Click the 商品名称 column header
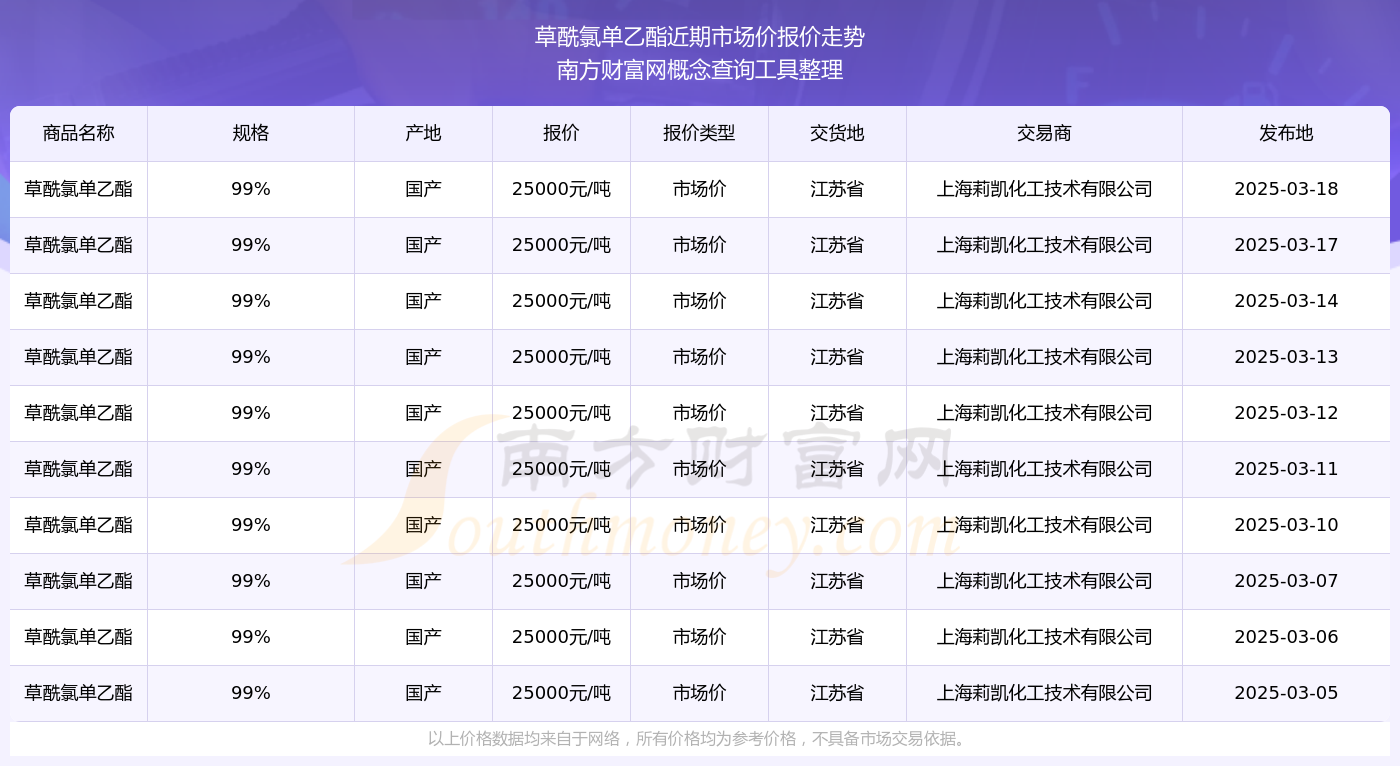This screenshot has height=766, width=1400. point(79,133)
